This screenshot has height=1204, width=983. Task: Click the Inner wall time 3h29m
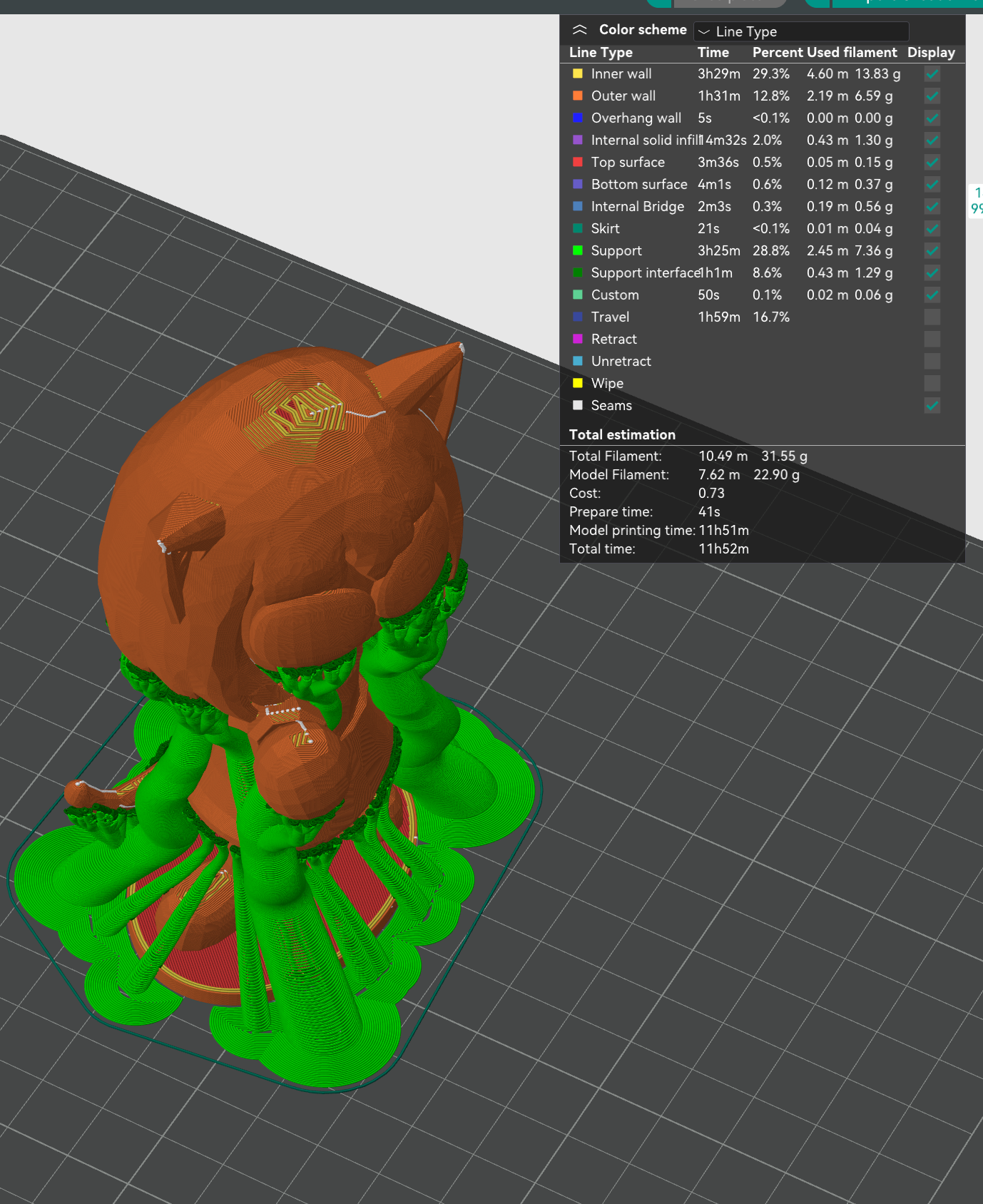point(719,73)
